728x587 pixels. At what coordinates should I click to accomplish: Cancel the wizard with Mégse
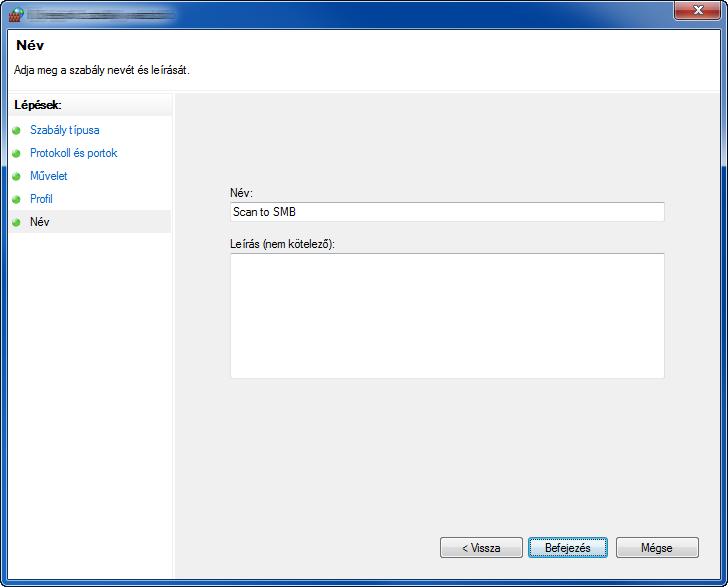pos(657,548)
